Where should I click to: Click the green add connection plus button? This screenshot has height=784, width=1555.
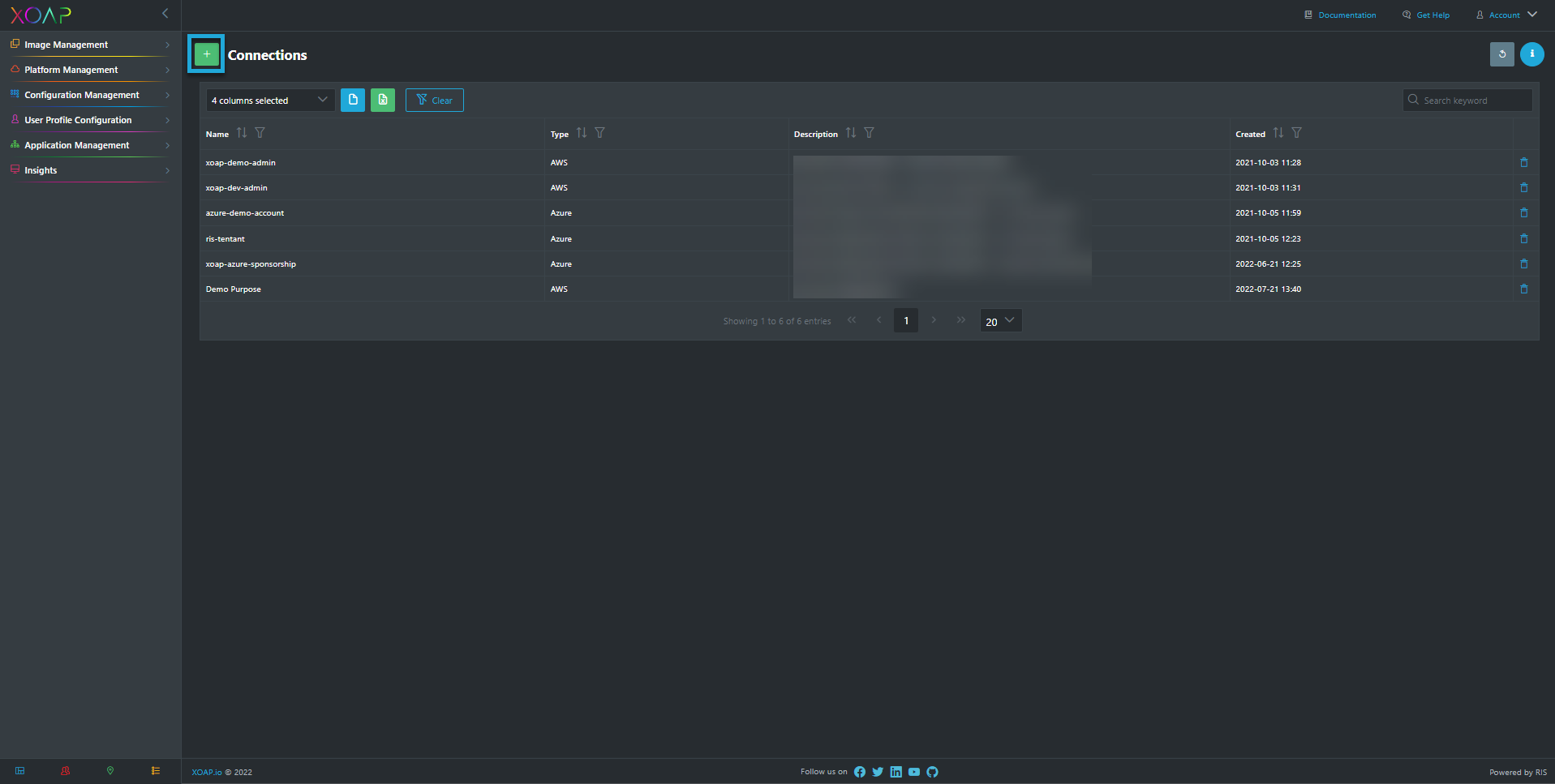pyautogui.click(x=207, y=54)
